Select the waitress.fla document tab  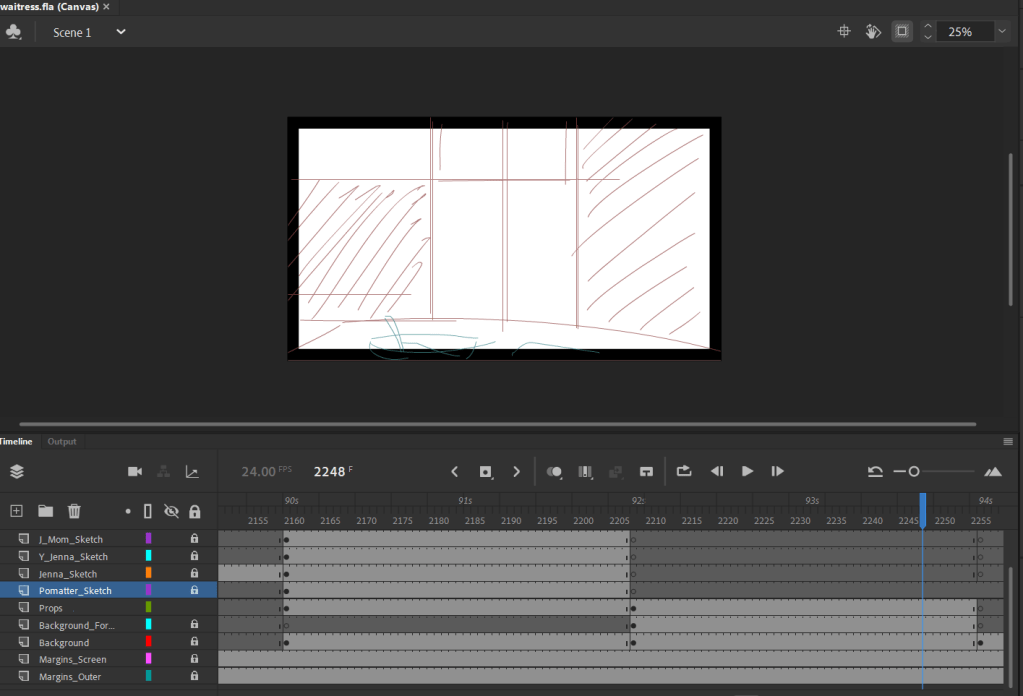(x=50, y=7)
